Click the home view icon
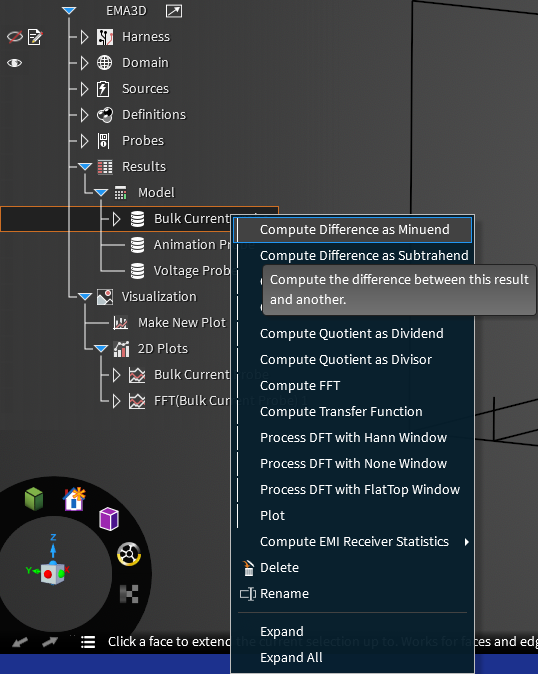The width and height of the screenshot is (538, 674). coord(74,500)
